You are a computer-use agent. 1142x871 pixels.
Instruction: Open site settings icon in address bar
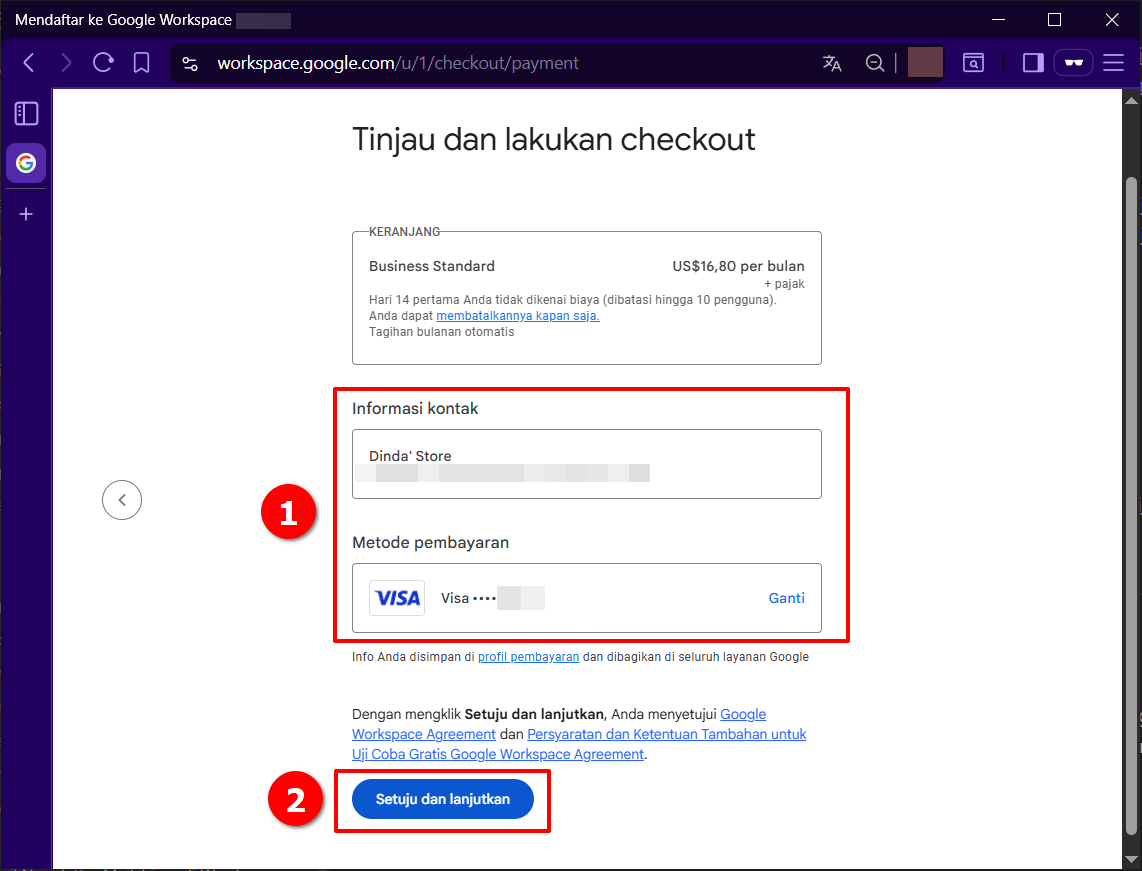190,63
